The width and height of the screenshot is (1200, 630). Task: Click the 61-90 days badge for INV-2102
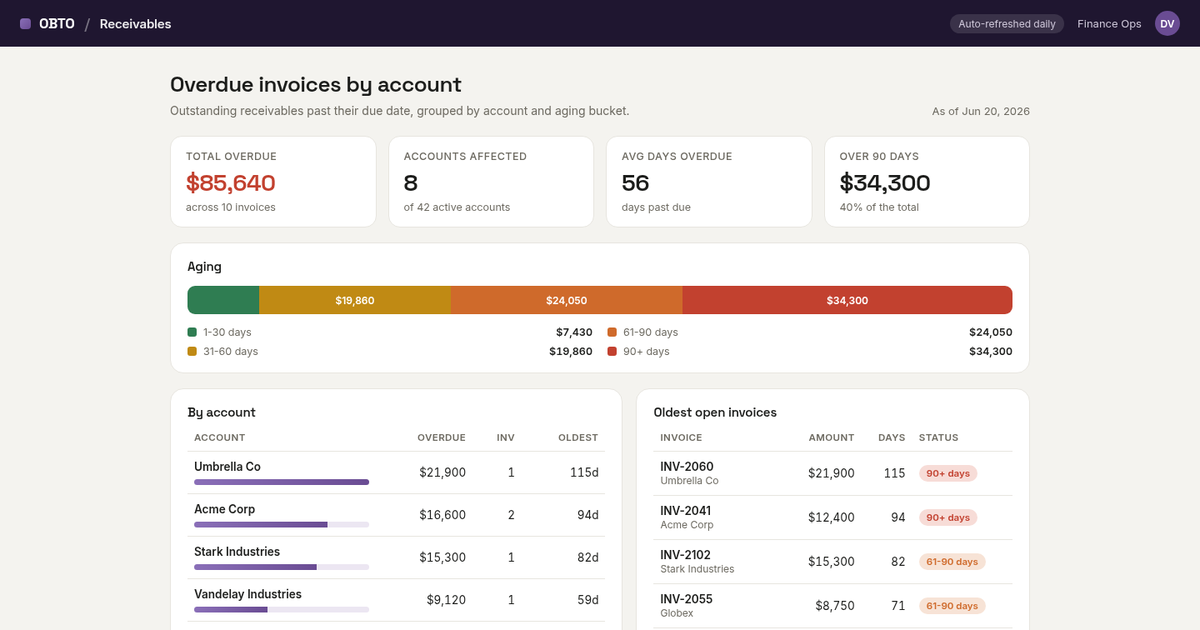[952, 562]
